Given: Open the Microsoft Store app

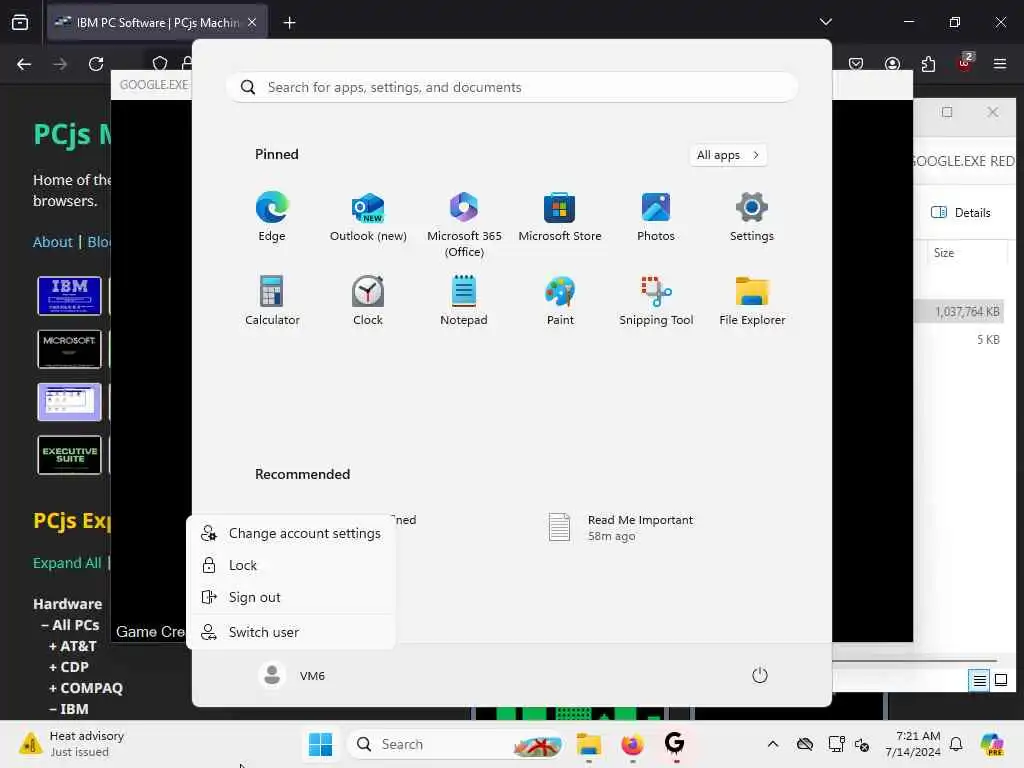Looking at the screenshot, I should pos(560,217).
